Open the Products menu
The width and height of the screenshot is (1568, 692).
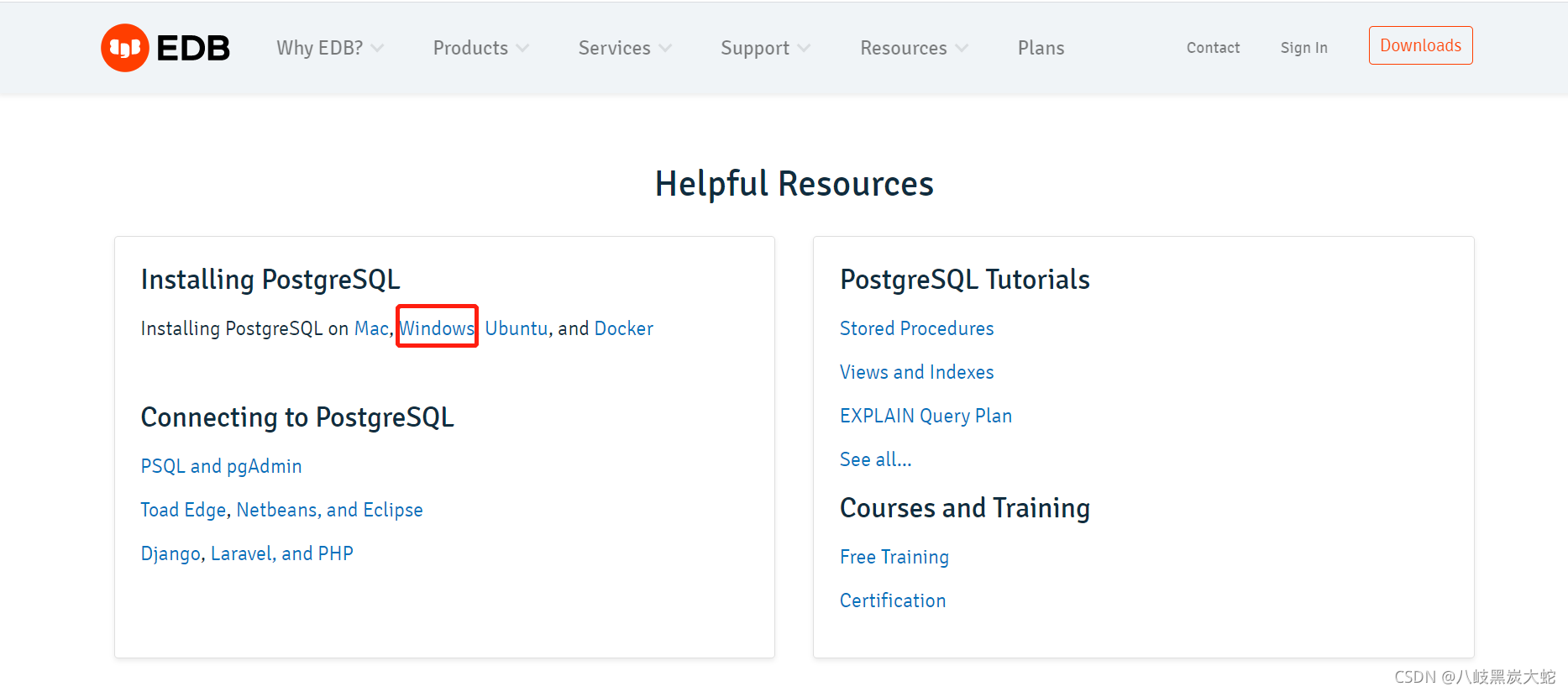[470, 48]
